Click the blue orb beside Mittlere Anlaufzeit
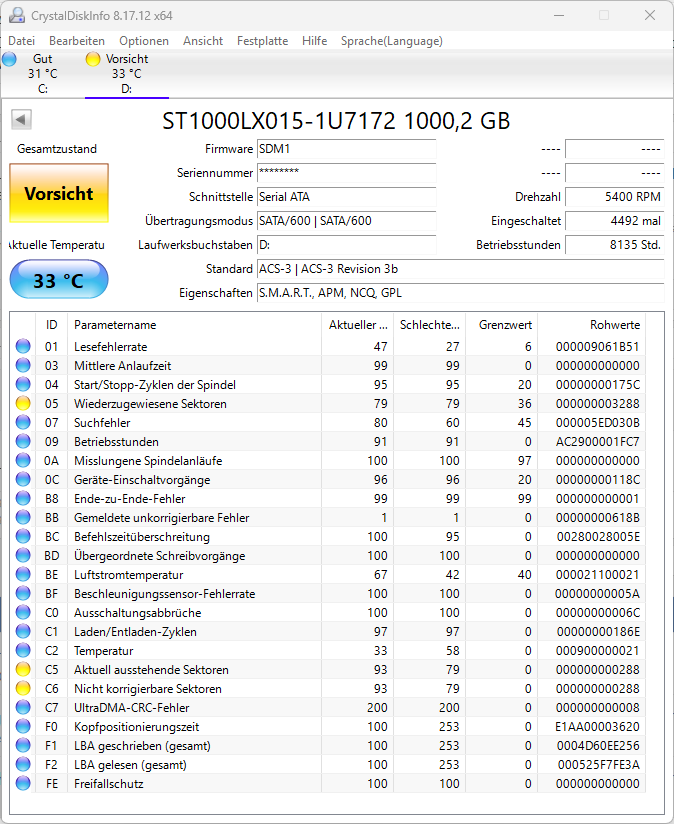674x824 pixels. coord(23,365)
